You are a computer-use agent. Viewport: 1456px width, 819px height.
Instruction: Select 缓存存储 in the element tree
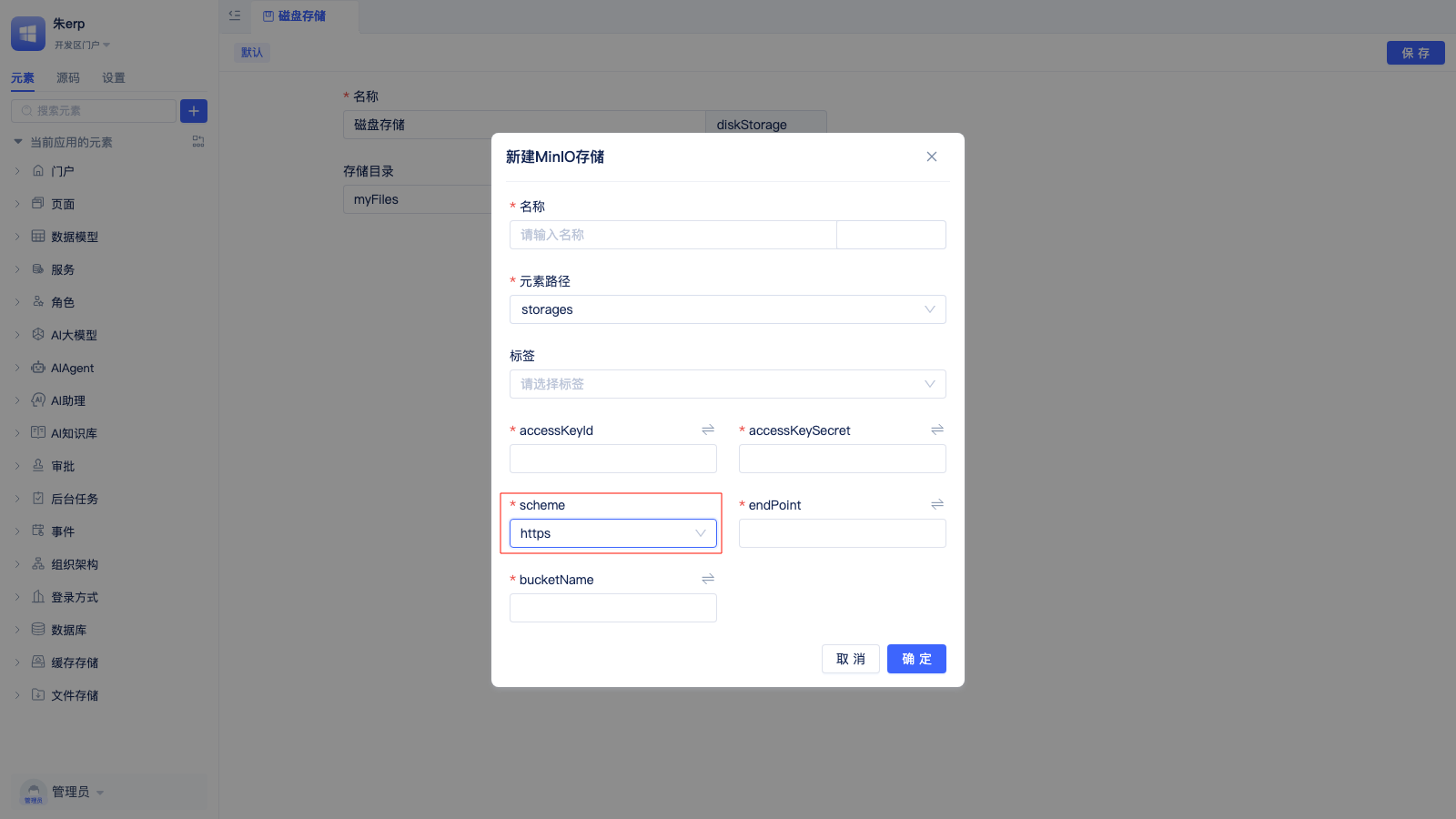75,662
